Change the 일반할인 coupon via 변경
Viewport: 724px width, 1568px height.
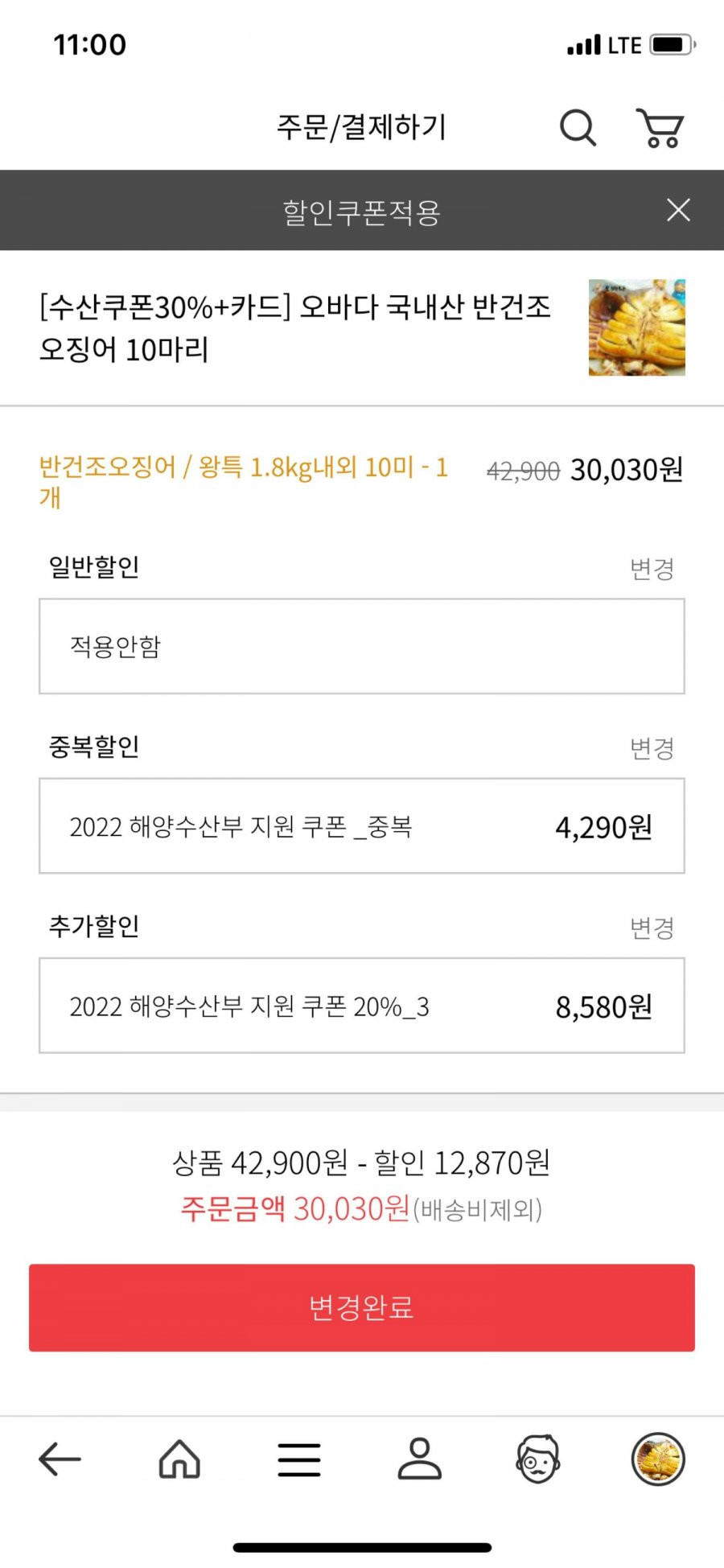click(x=652, y=569)
